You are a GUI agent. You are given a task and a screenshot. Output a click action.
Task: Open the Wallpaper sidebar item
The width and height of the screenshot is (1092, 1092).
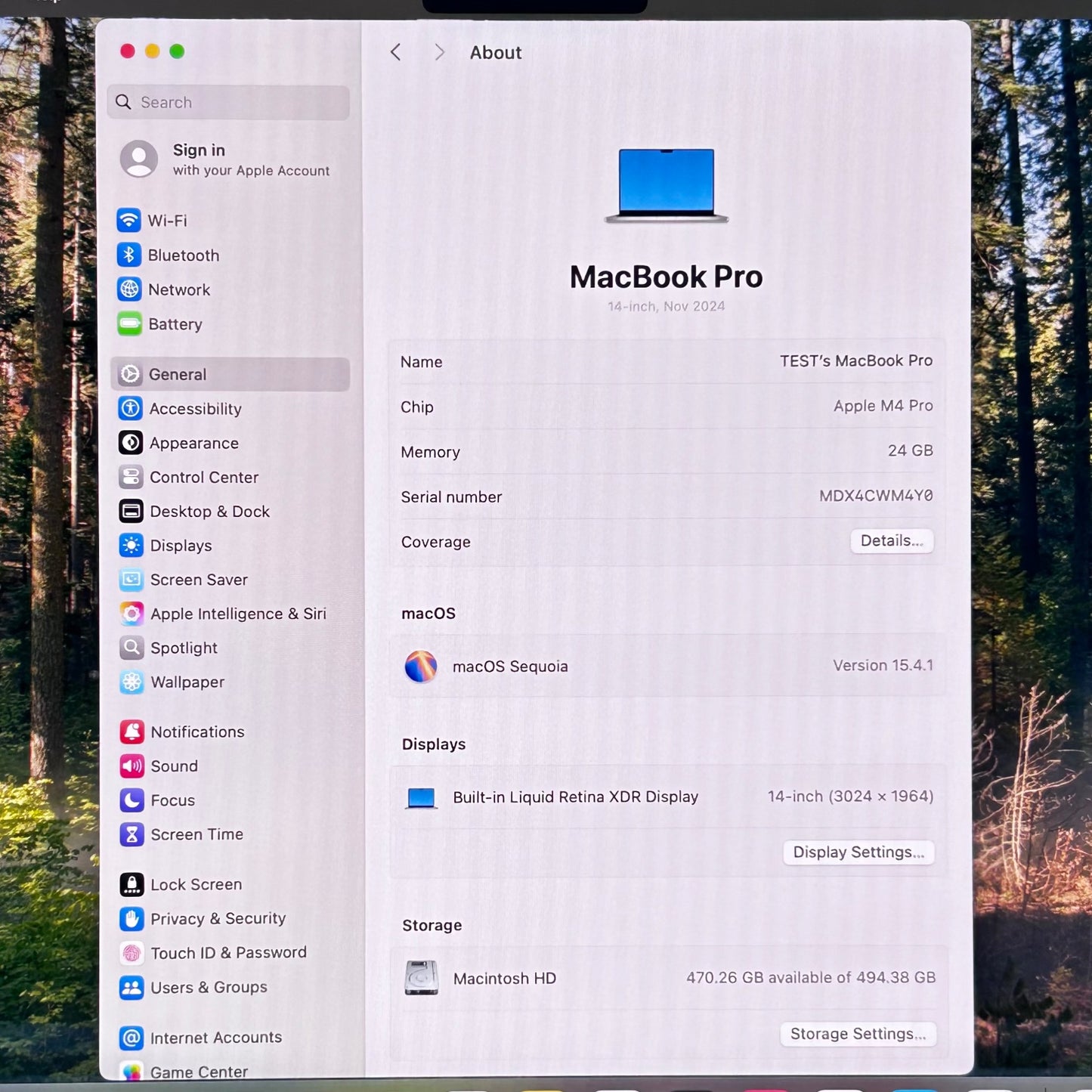click(187, 682)
